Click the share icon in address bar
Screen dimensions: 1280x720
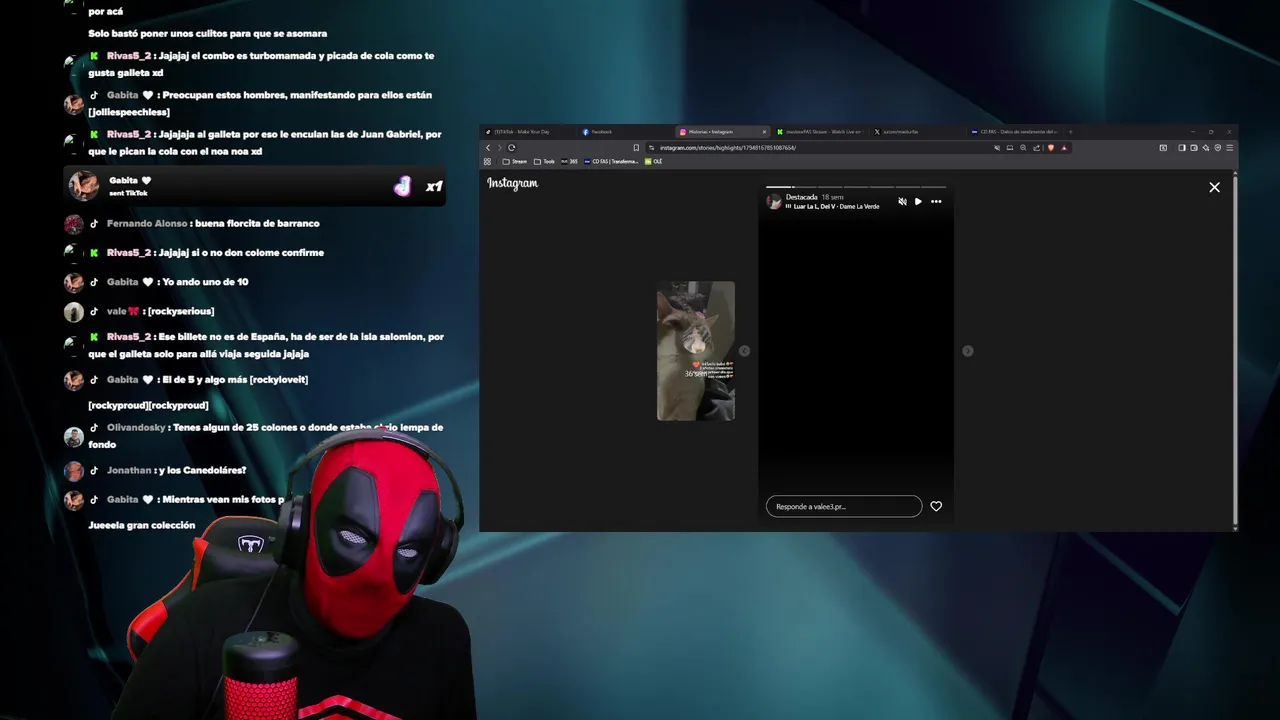point(1036,148)
